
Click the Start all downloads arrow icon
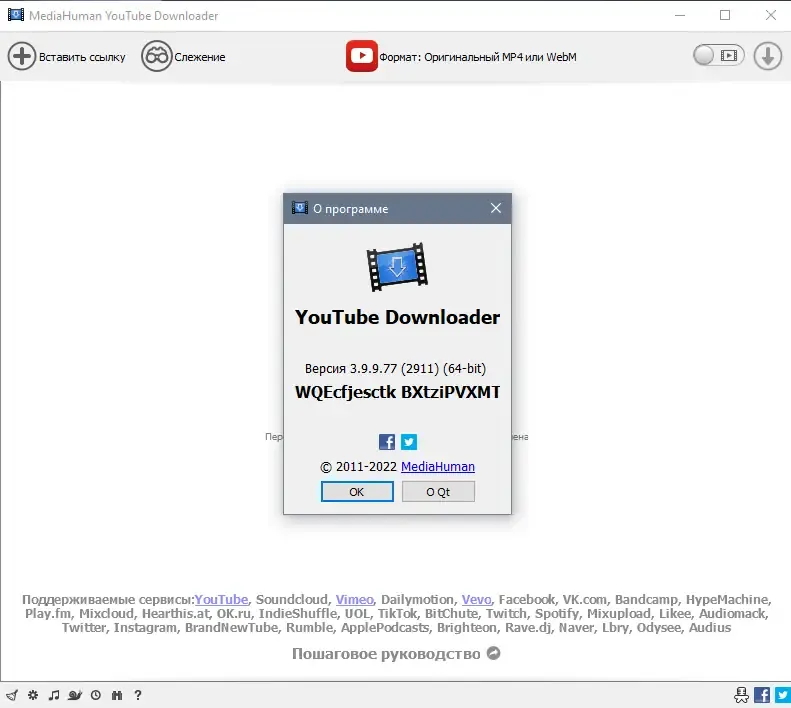coord(768,56)
